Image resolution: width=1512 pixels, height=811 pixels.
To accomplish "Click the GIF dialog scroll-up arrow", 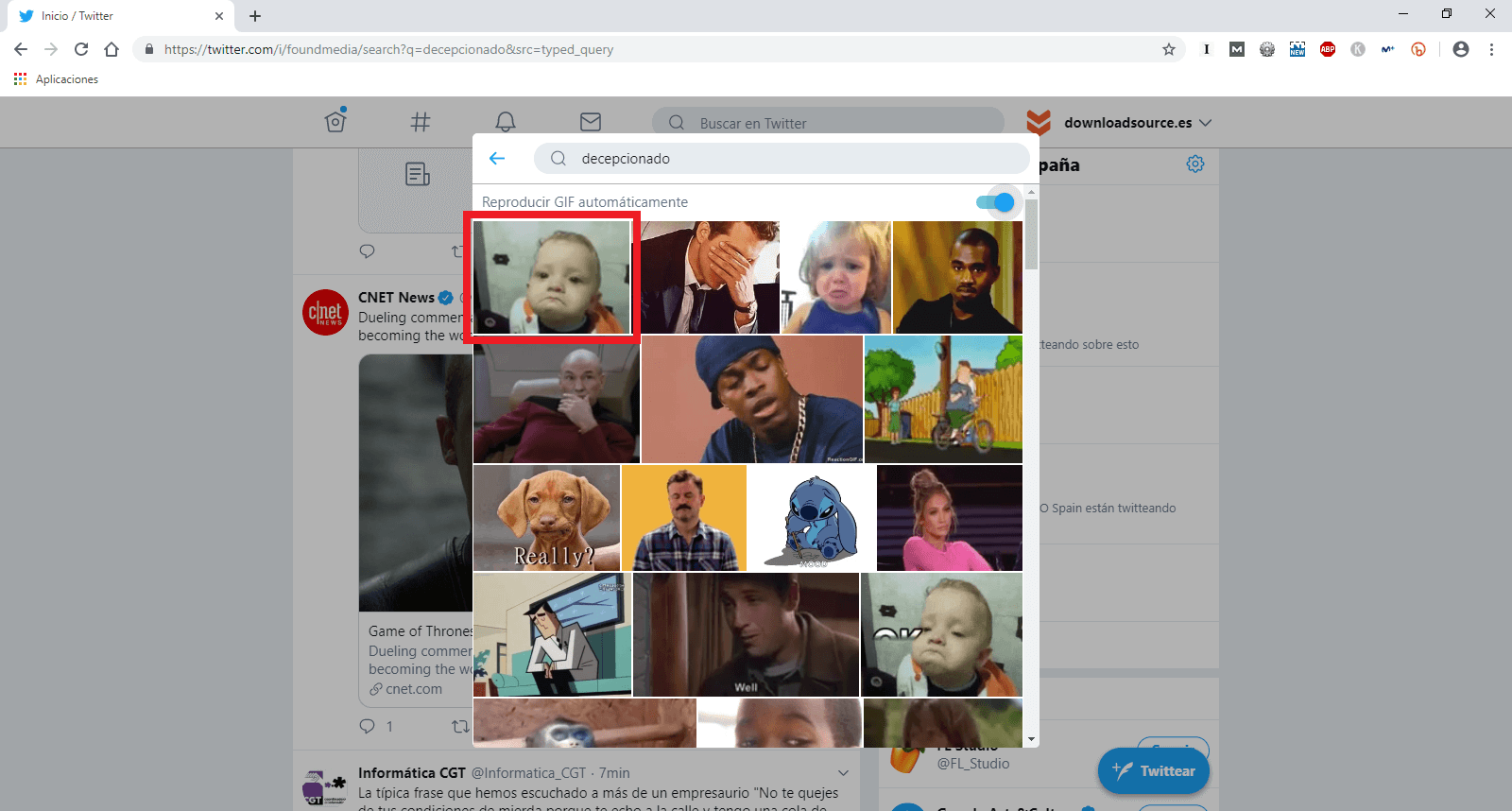I will click(1031, 192).
